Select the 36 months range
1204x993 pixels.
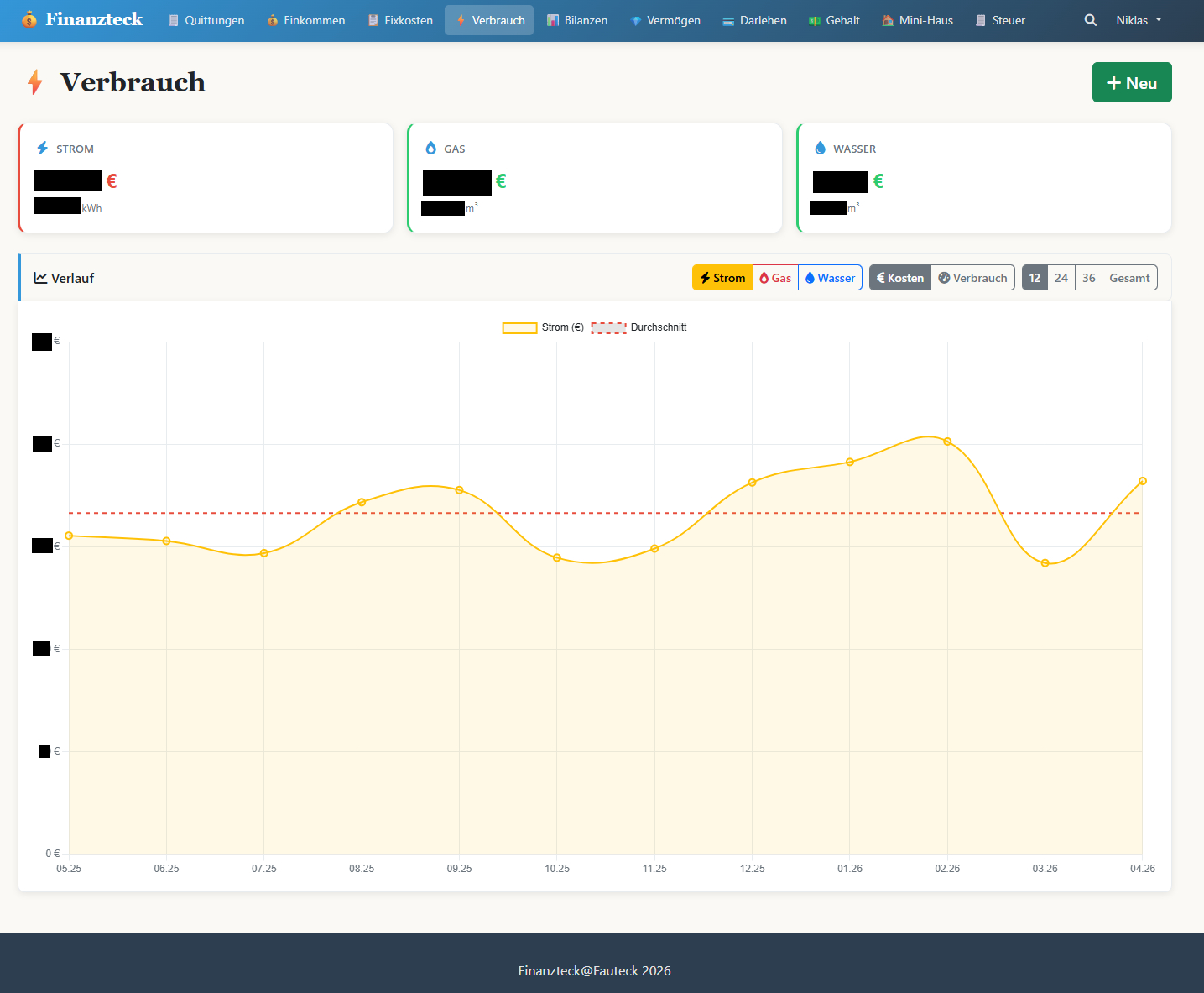[1088, 278]
